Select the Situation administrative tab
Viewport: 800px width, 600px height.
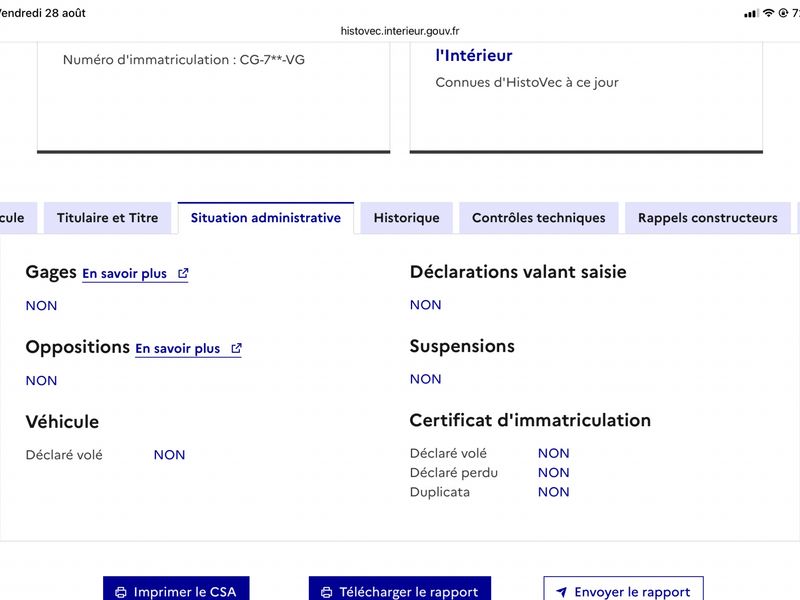[x=266, y=218]
